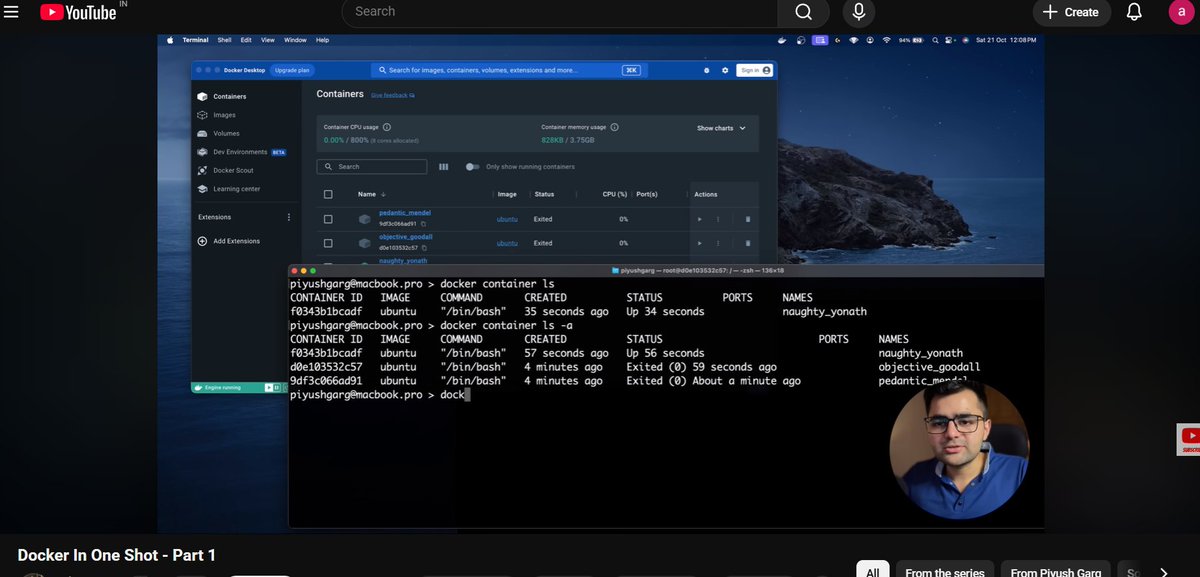Toggle Only show running containers switch
1200x577 pixels.
coord(472,167)
